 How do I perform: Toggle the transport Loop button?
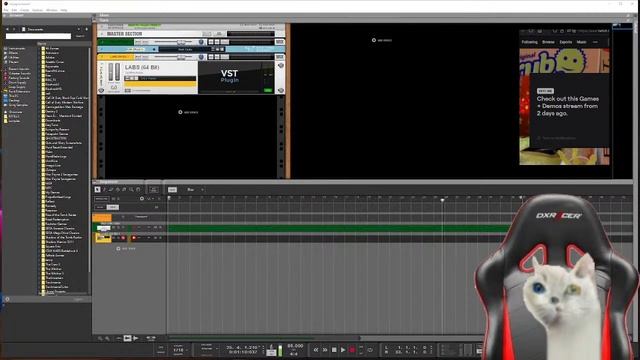click(370, 350)
